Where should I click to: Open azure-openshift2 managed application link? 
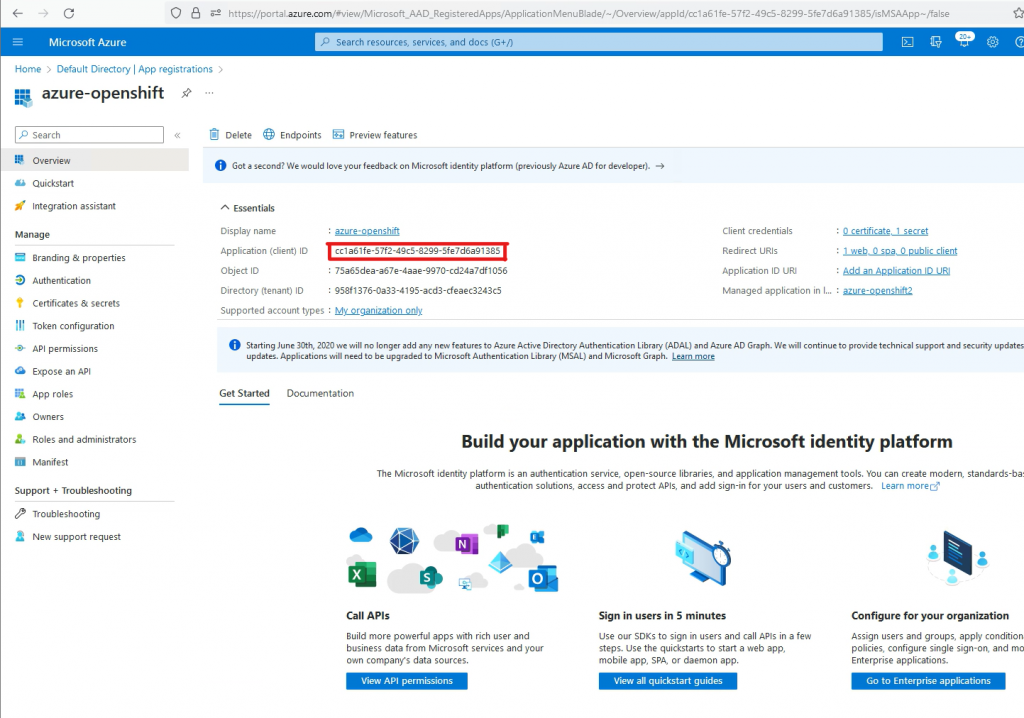pyautogui.click(x=877, y=291)
